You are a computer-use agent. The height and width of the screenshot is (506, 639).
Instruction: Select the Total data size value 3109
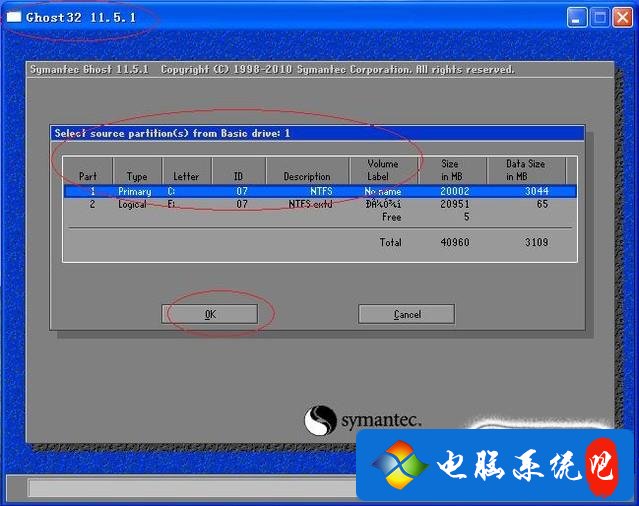tap(536, 242)
